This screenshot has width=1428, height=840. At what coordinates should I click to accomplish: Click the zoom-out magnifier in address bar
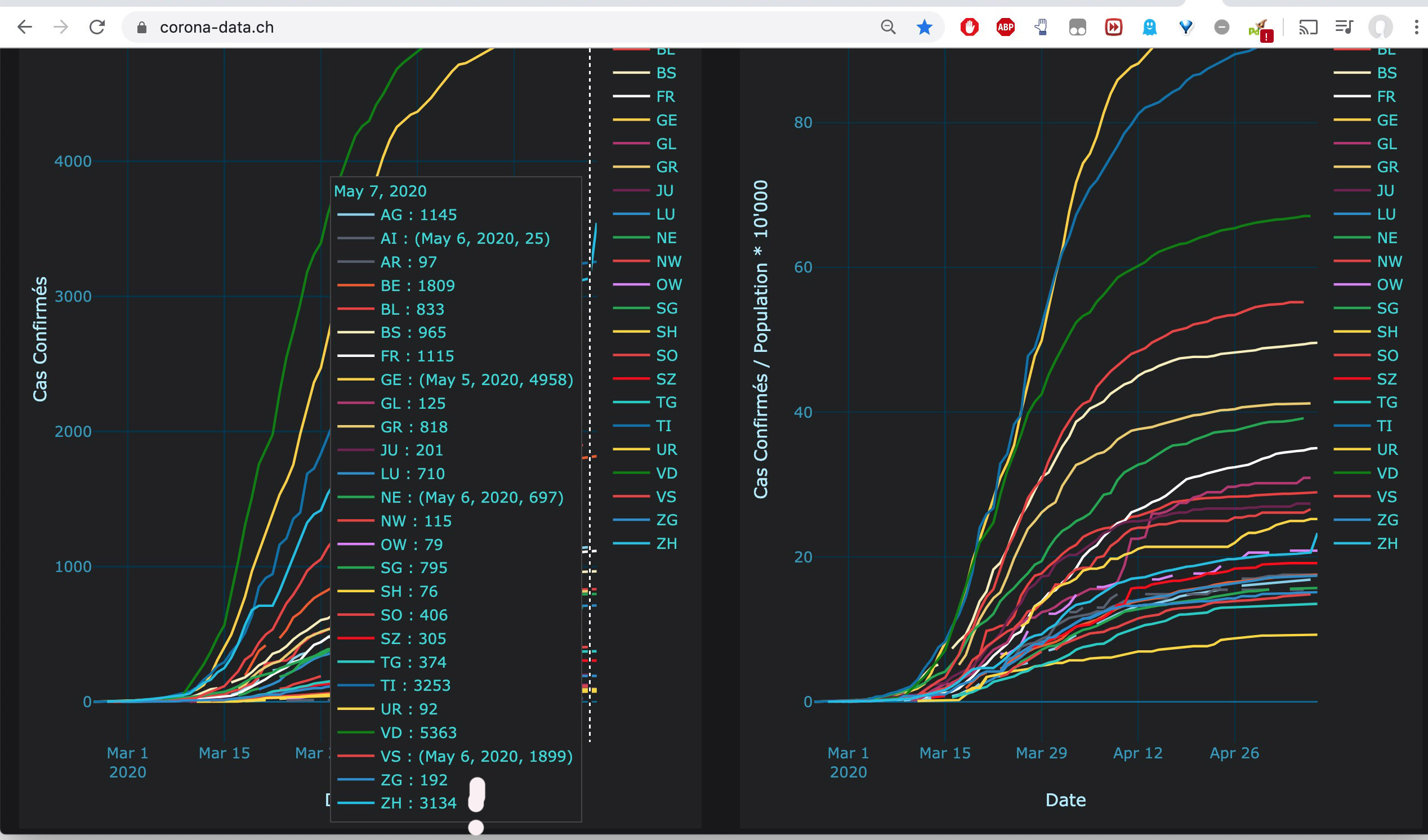coord(888,26)
